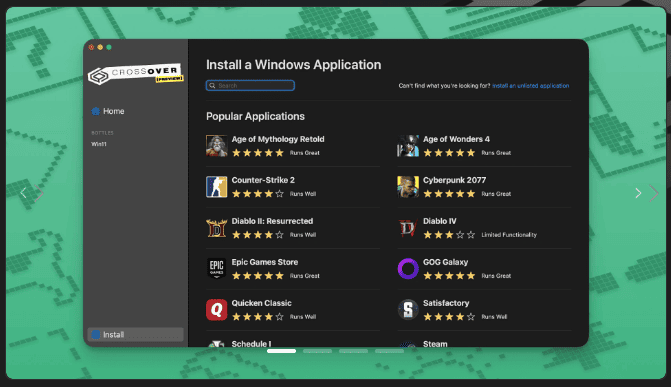
Task: Go to next slide with right chevron
Action: [x=638, y=193]
